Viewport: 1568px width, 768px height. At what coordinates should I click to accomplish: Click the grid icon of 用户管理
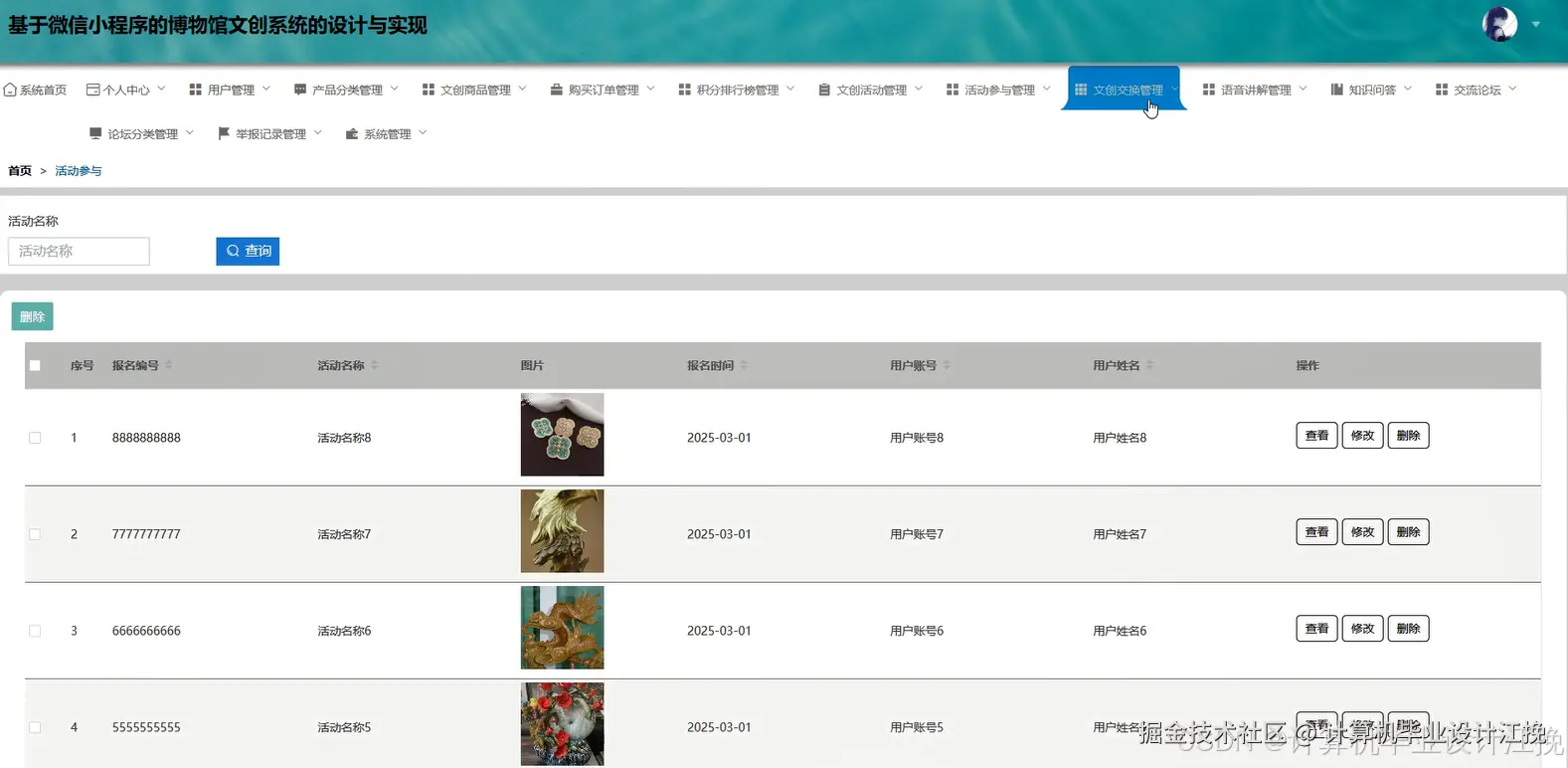[x=195, y=90]
